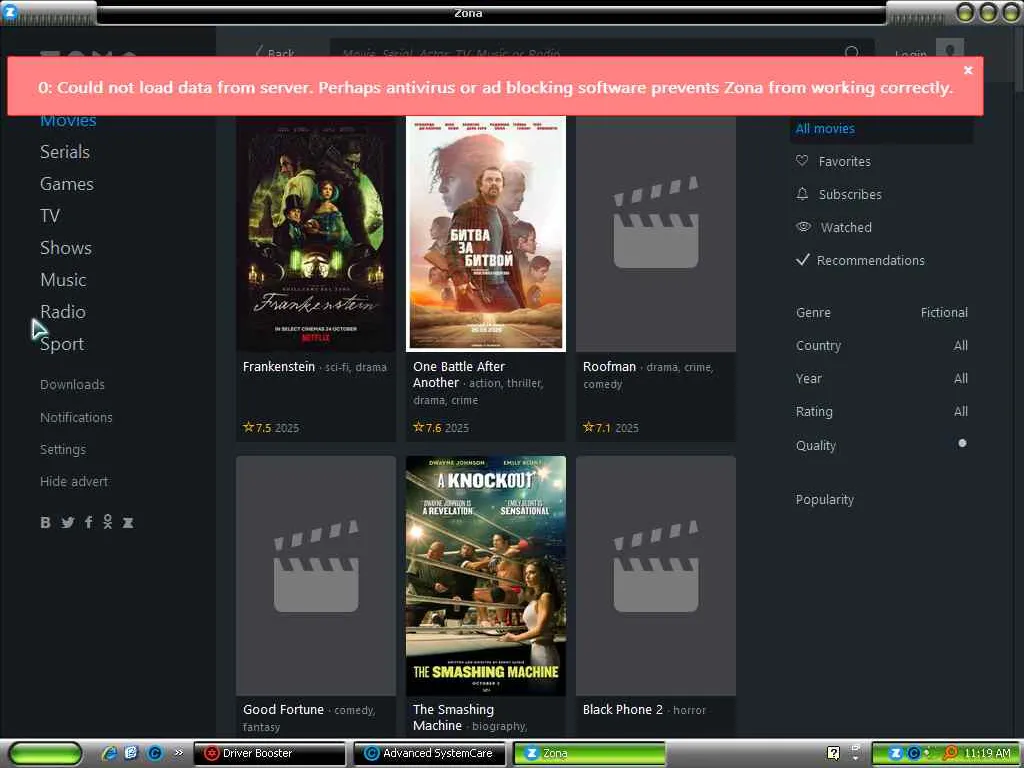The image size is (1024, 768).
Task: Expand the Rating filter
Action: (x=882, y=411)
